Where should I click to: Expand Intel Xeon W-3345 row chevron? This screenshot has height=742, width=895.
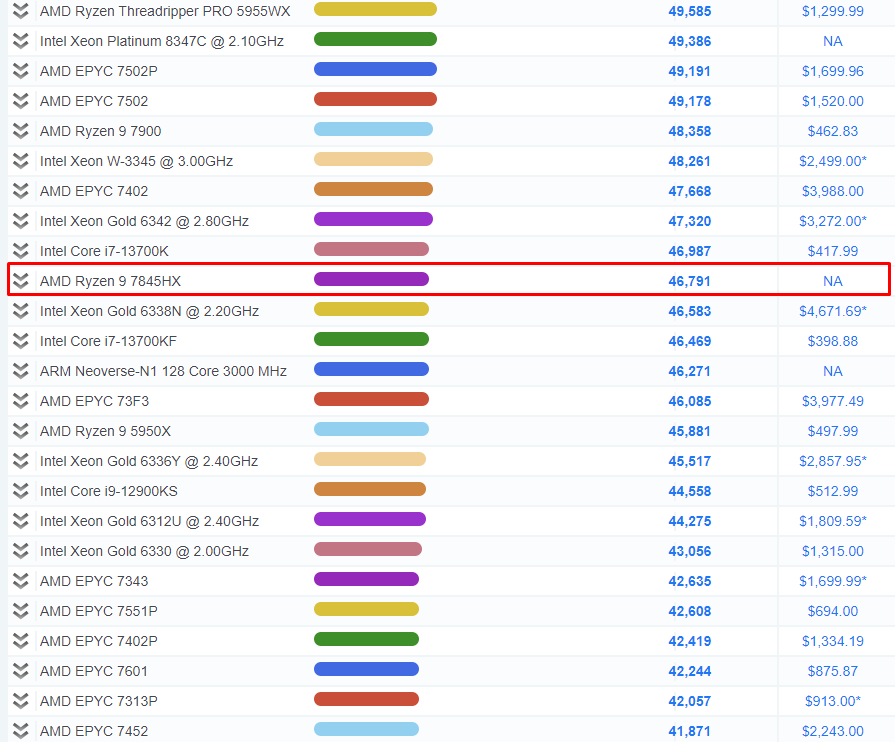pyautogui.click(x=21, y=161)
